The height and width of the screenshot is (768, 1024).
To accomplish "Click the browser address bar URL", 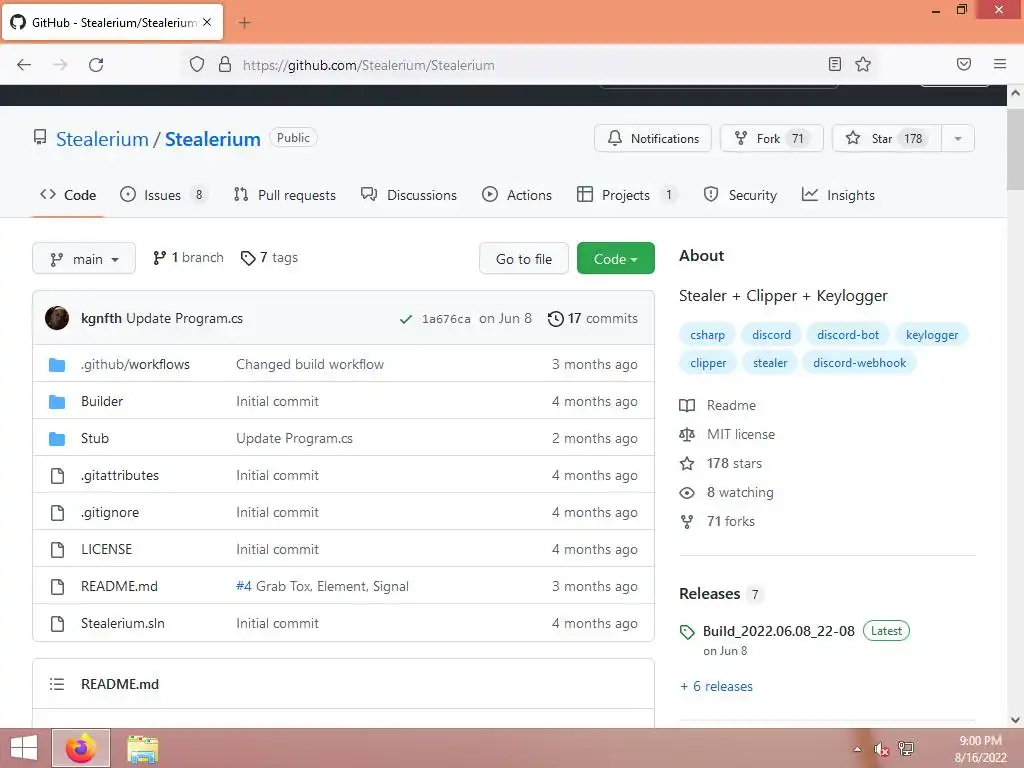I will 368,65.
